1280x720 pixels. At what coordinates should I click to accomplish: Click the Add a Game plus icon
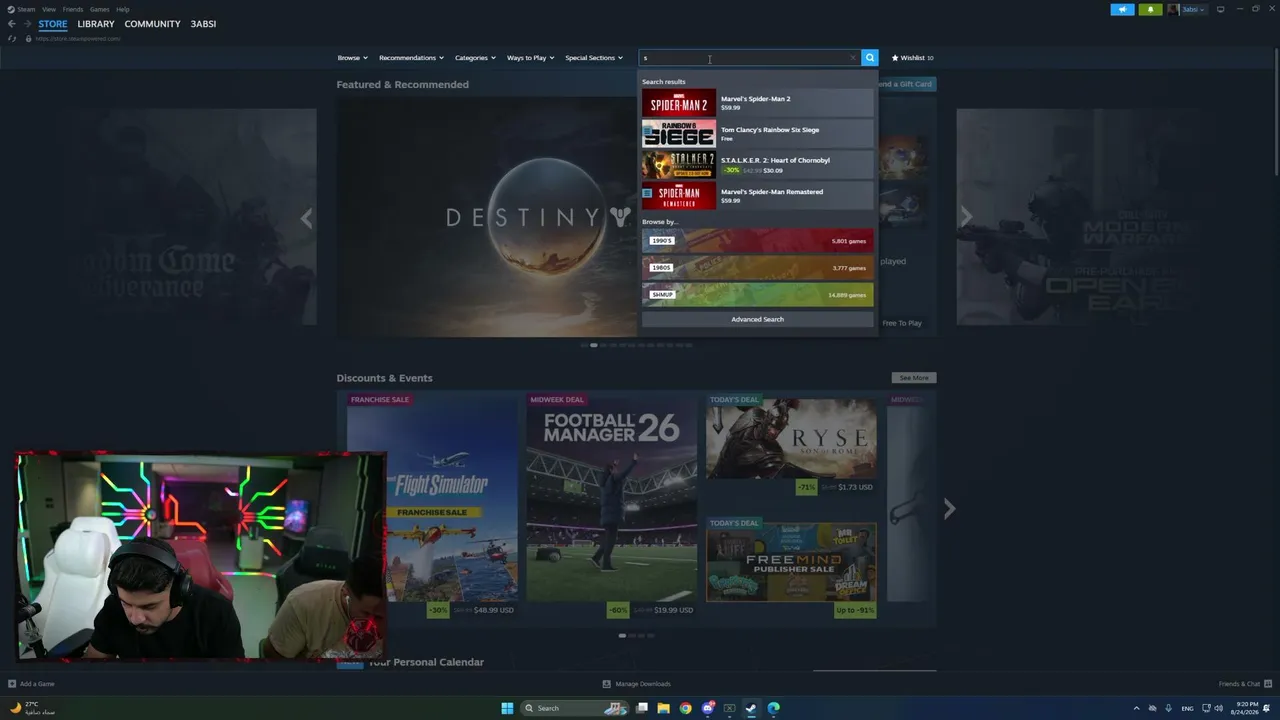click(x=12, y=684)
